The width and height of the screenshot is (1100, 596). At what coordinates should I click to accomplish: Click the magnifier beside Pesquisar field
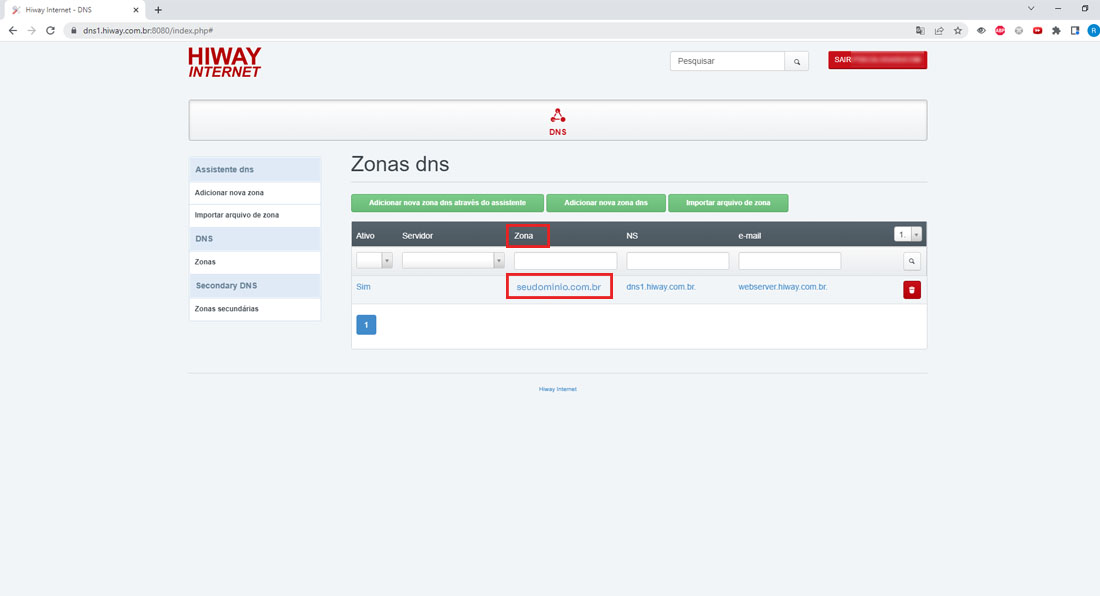[796, 62]
